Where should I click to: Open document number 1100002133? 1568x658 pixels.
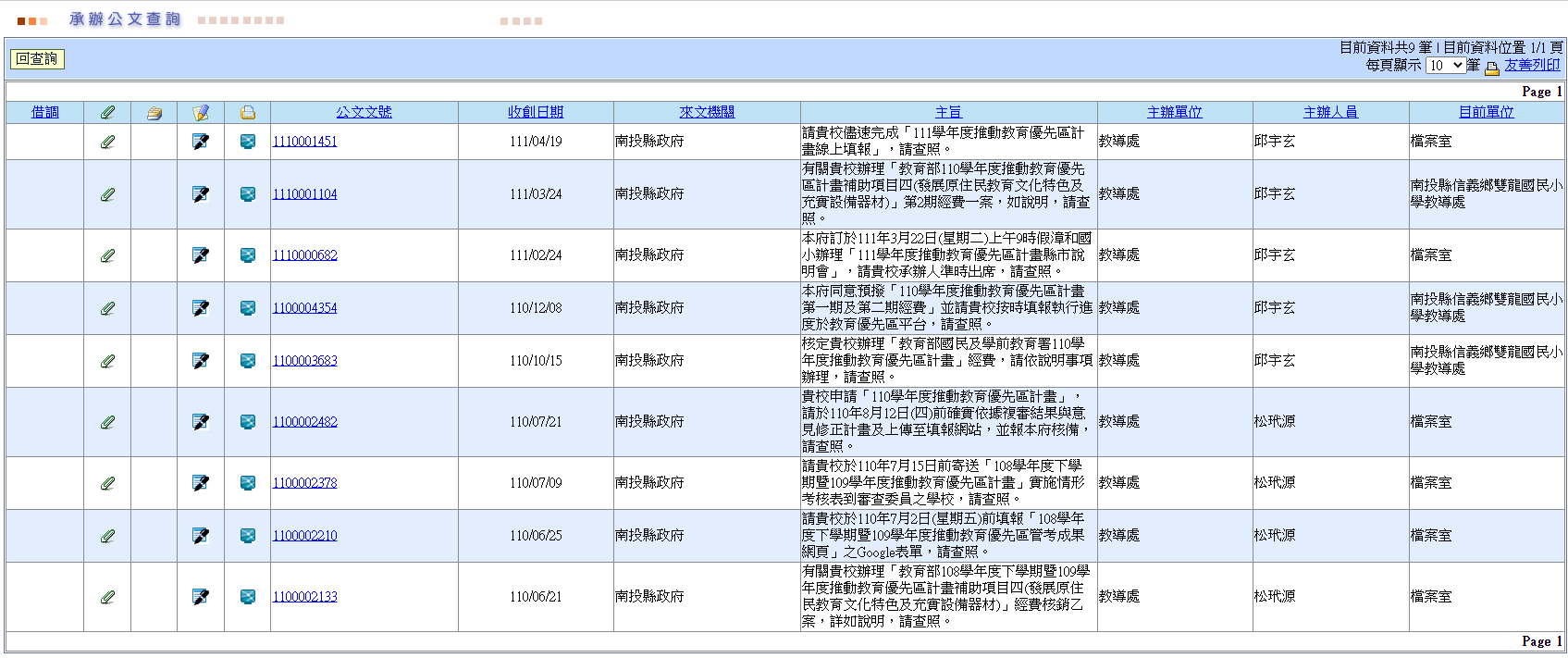(304, 597)
